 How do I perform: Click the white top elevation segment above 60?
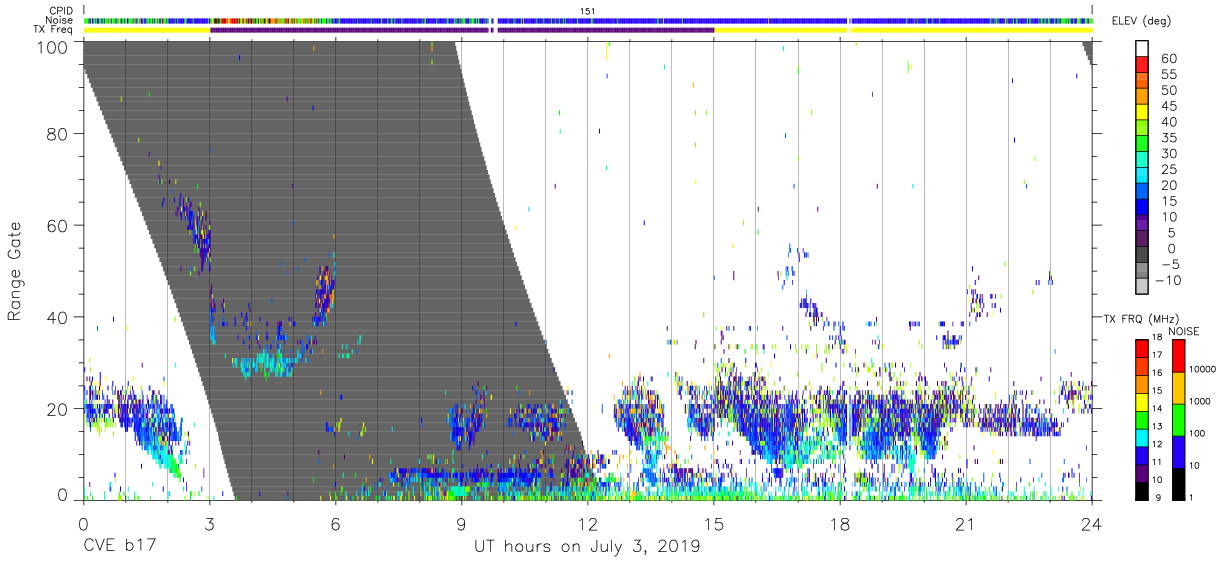click(x=1141, y=49)
